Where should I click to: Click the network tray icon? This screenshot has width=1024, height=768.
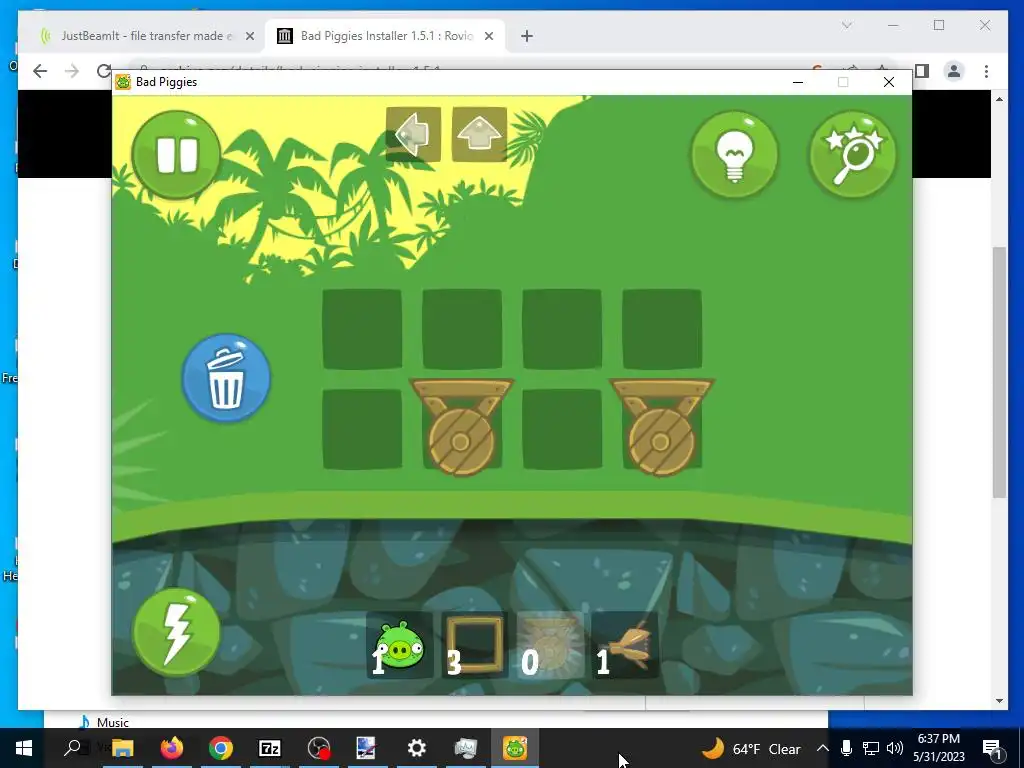pyautogui.click(x=871, y=748)
